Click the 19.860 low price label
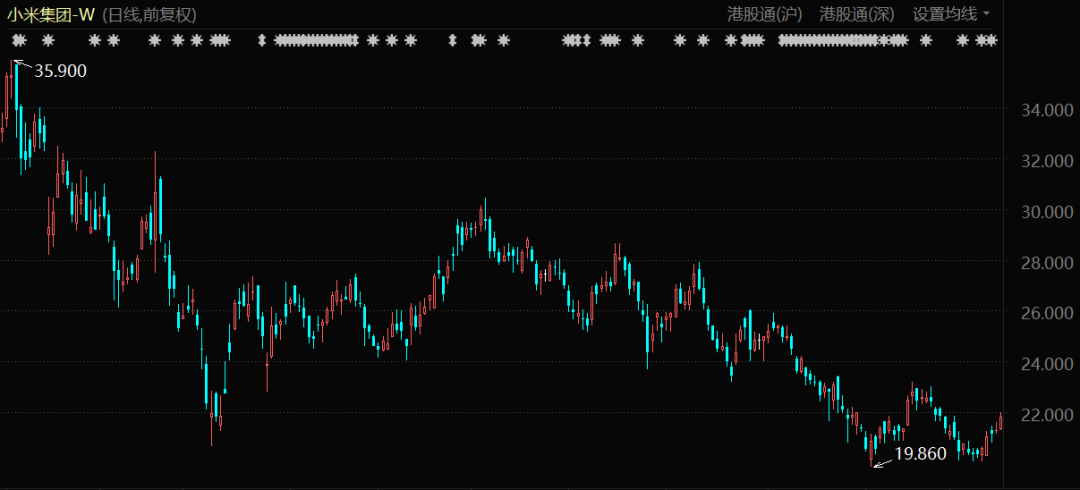This screenshot has height=490, width=1080. [x=920, y=454]
